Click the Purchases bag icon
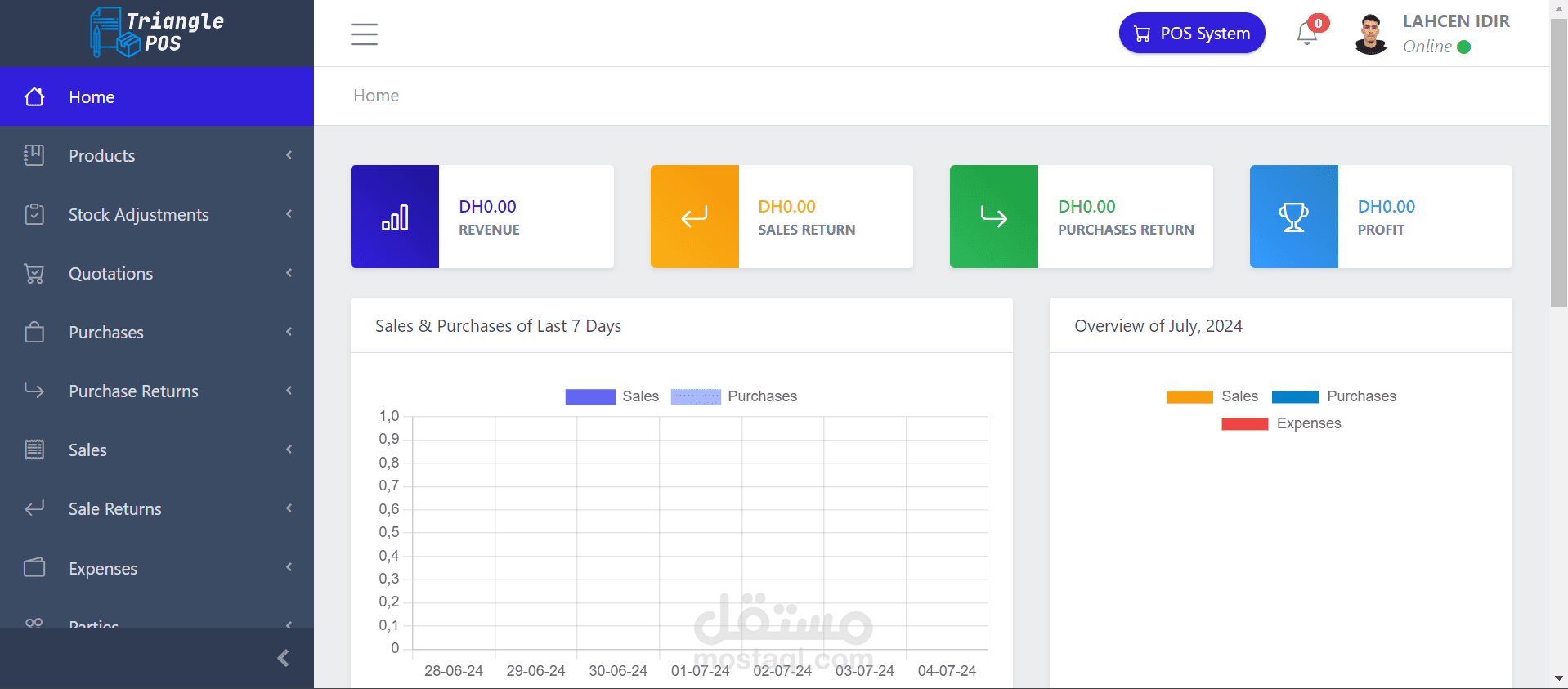1568x689 pixels. (x=34, y=332)
